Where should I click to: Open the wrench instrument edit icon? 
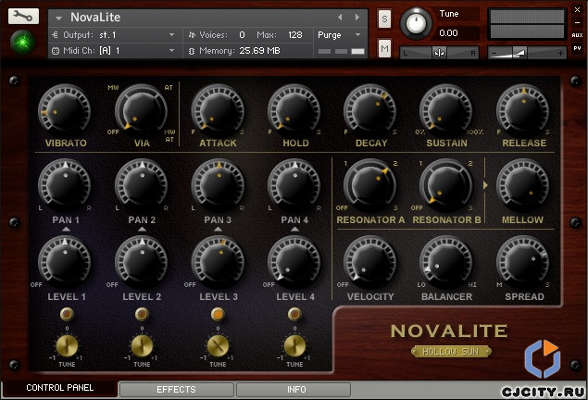[x=23, y=16]
